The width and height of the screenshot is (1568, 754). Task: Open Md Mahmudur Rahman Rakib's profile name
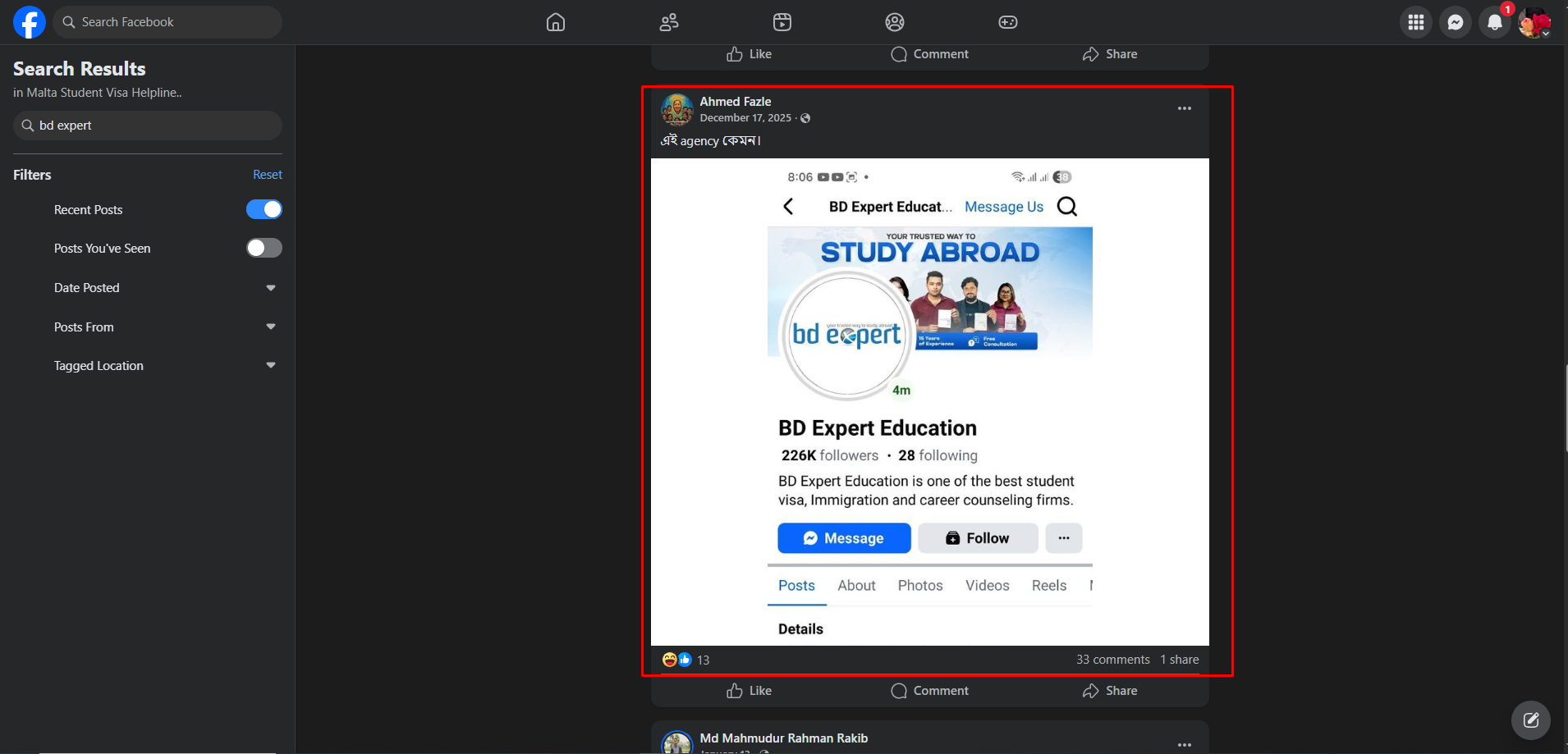click(784, 738)
